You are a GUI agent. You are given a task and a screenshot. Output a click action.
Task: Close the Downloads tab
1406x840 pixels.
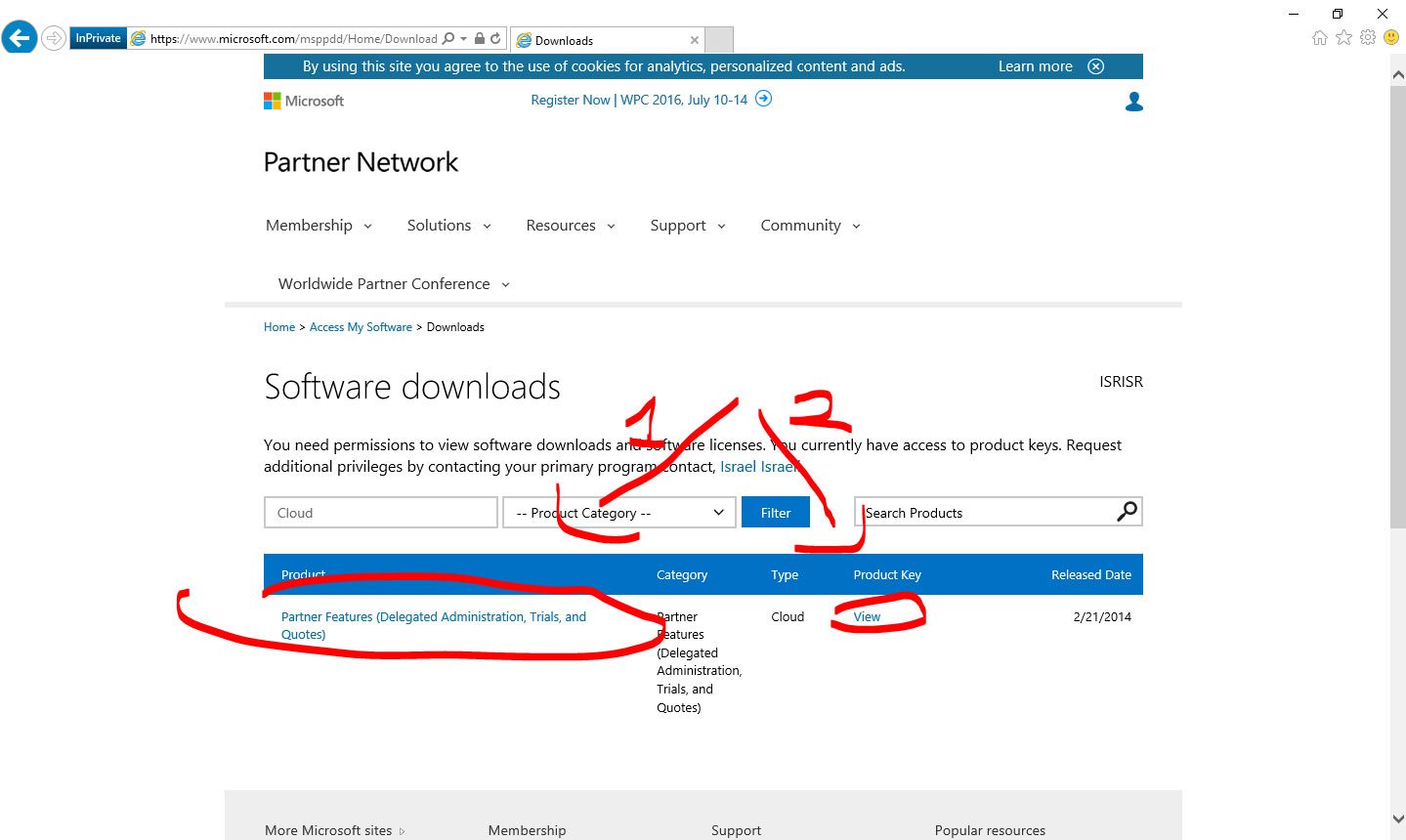click(x=695, y=40)
